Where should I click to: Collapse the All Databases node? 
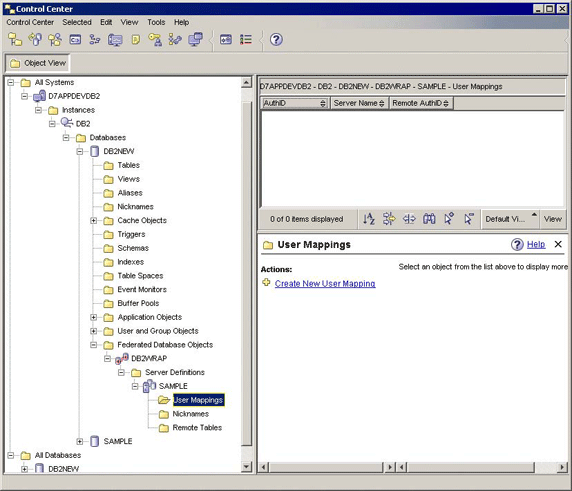pyautogui.click(x=11, y=455)
